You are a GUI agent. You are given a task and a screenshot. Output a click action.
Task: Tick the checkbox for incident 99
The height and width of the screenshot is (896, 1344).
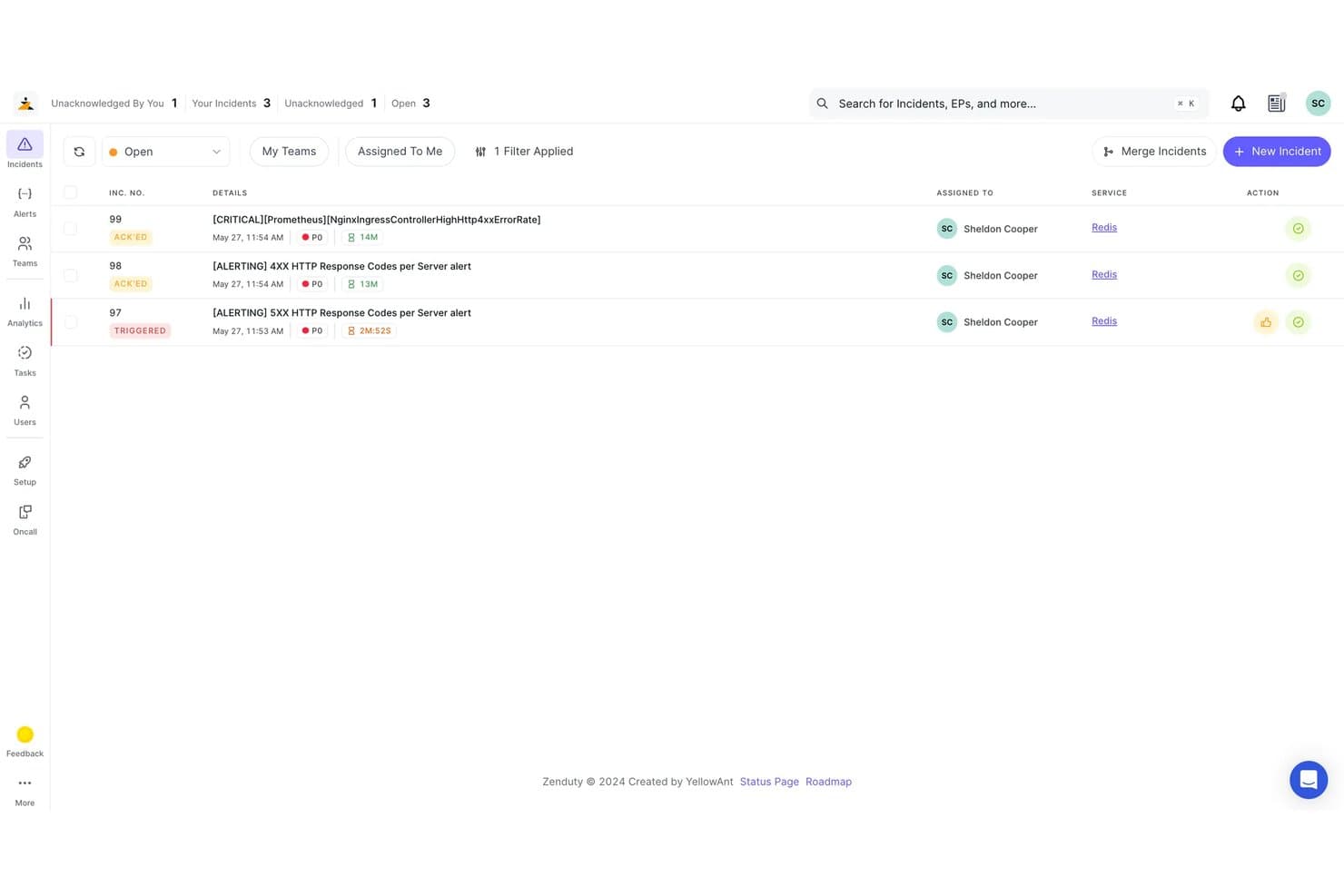point(70,229)
